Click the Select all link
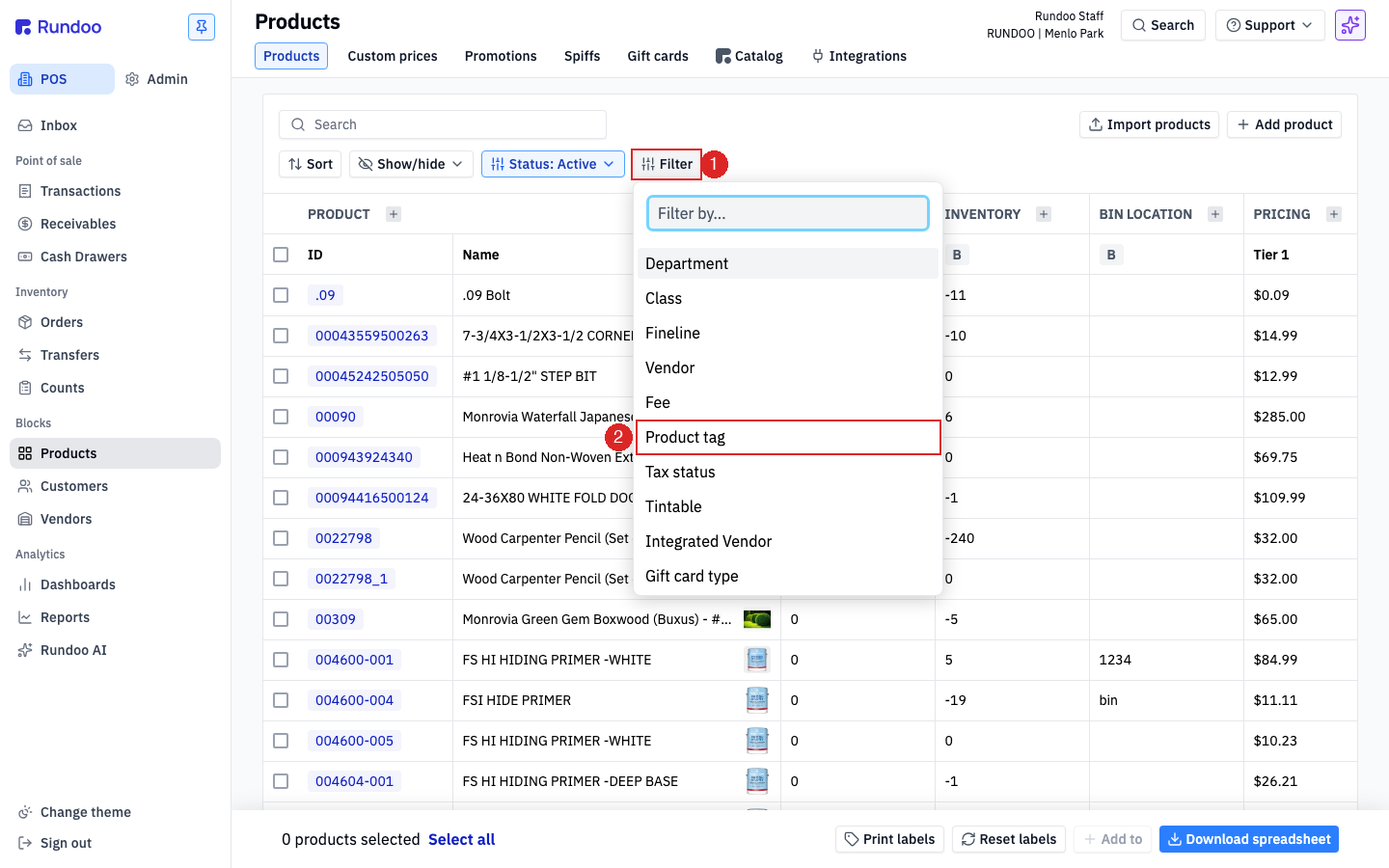 point(461,839)
